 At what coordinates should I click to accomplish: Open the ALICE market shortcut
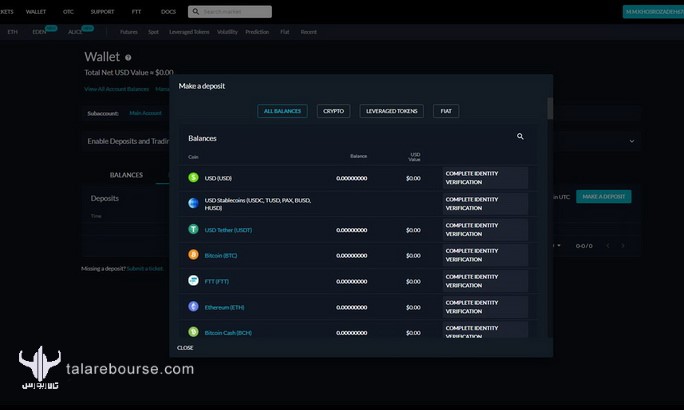click(75, 32)
